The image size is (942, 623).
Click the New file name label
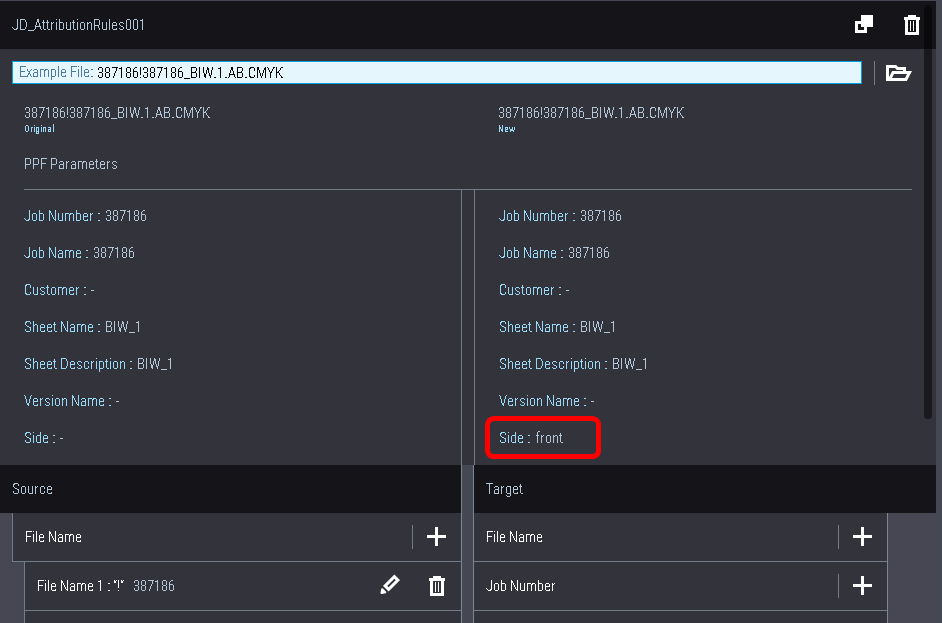591,113
